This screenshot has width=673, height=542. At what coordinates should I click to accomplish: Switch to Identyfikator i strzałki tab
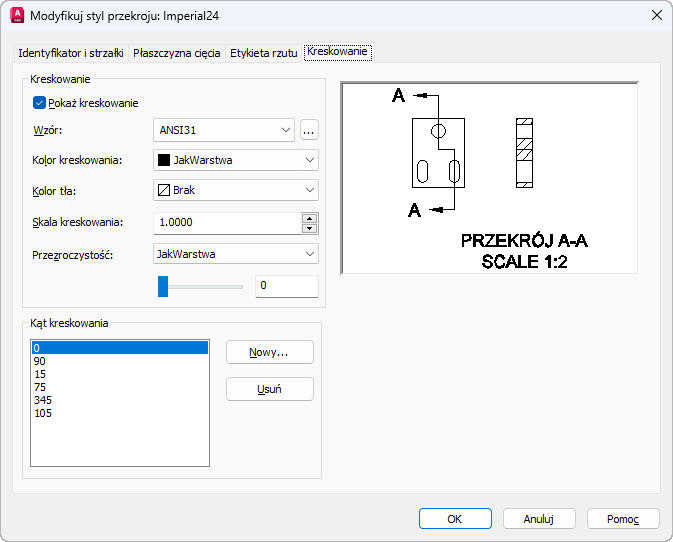click(71, 53)
